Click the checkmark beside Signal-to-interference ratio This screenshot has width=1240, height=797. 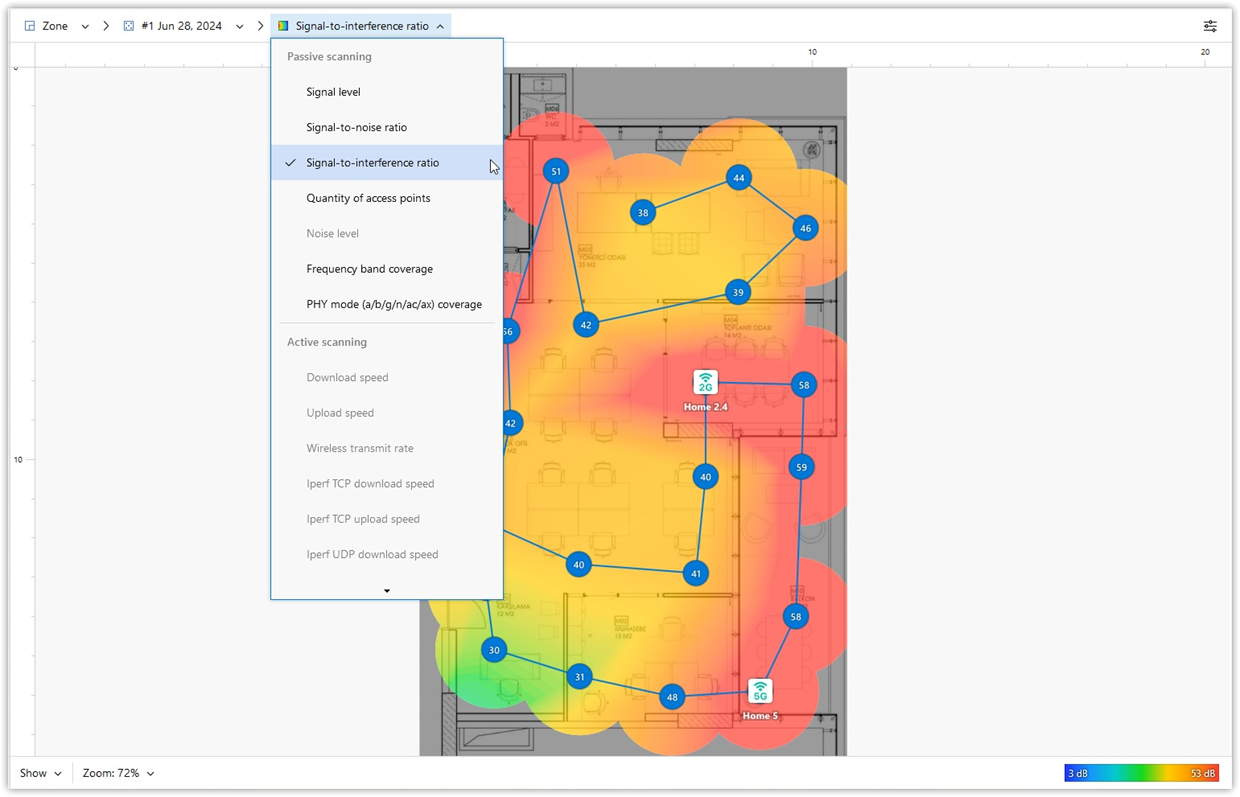coord(289,162)
